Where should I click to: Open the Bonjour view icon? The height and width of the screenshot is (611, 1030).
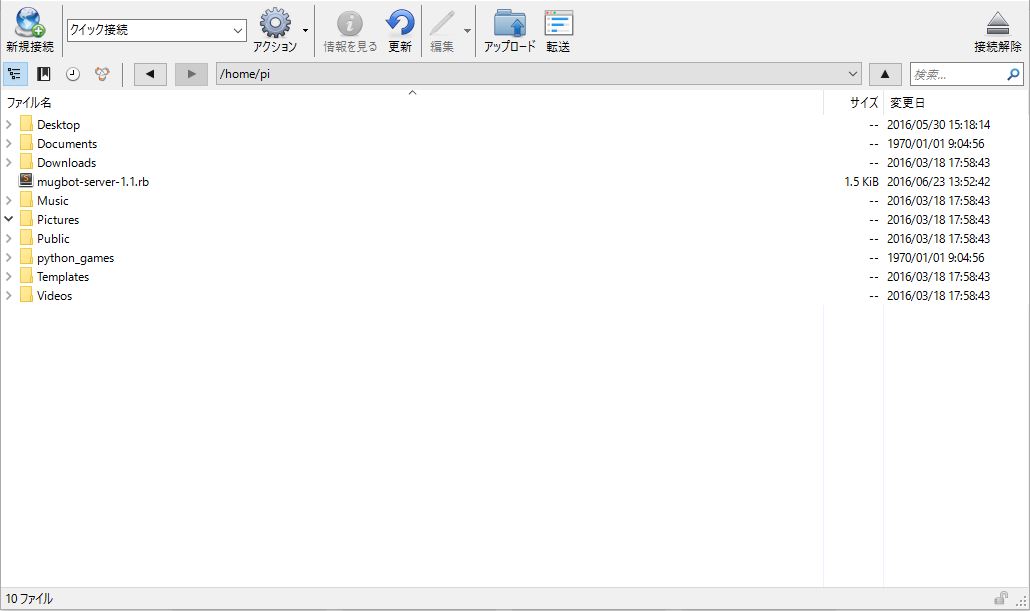(x=102, y=74)
